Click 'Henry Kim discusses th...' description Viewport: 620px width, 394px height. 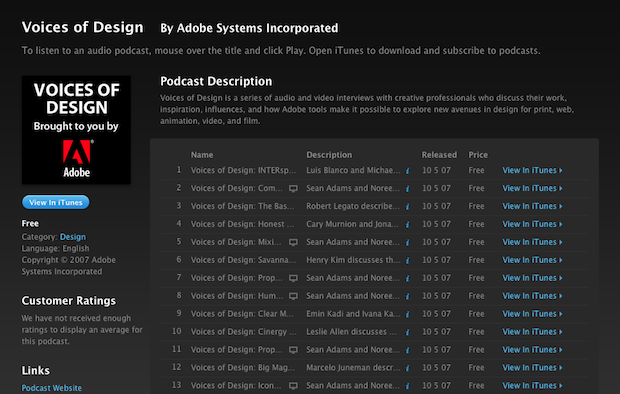pyautogui.click(x=353, y=260)
